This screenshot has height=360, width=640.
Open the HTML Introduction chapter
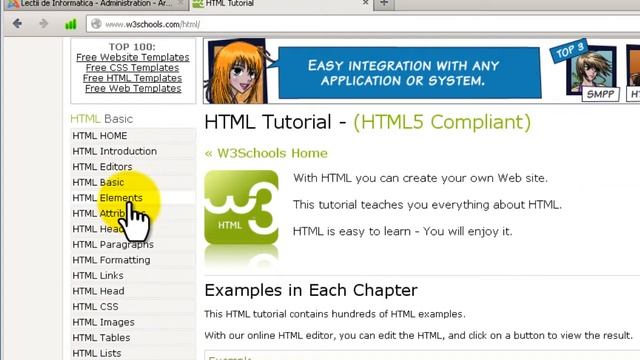133,151
